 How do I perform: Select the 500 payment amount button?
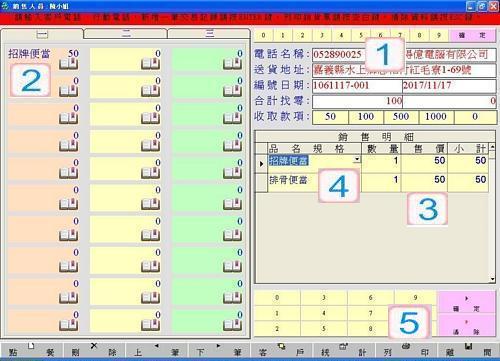[x=401, y=117]
